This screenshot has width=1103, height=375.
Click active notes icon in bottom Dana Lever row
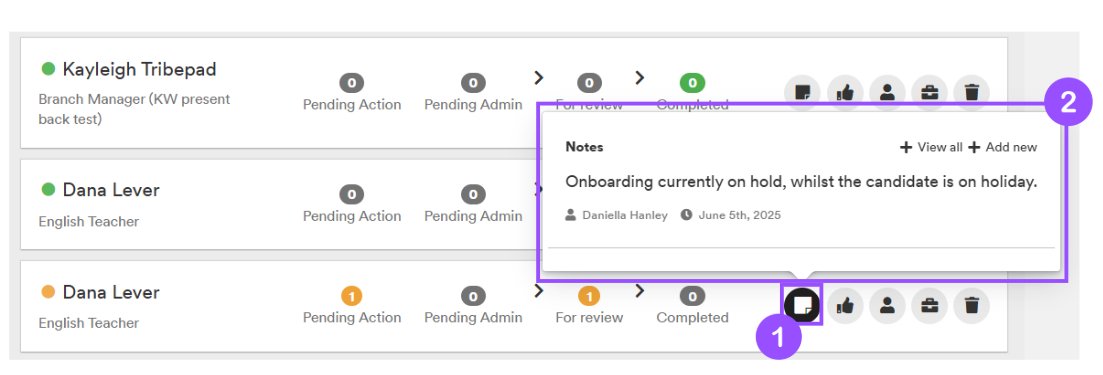[803, 305]
